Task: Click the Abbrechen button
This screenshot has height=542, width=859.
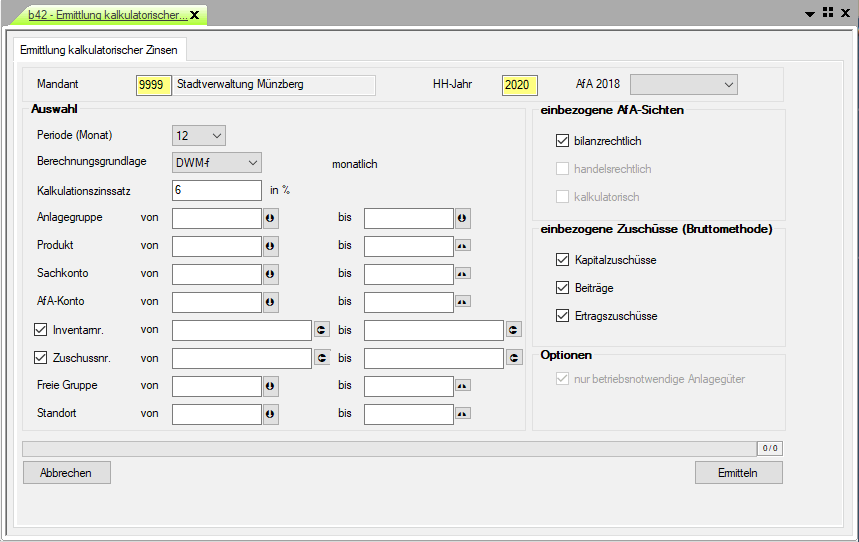Action: (66, 473)
